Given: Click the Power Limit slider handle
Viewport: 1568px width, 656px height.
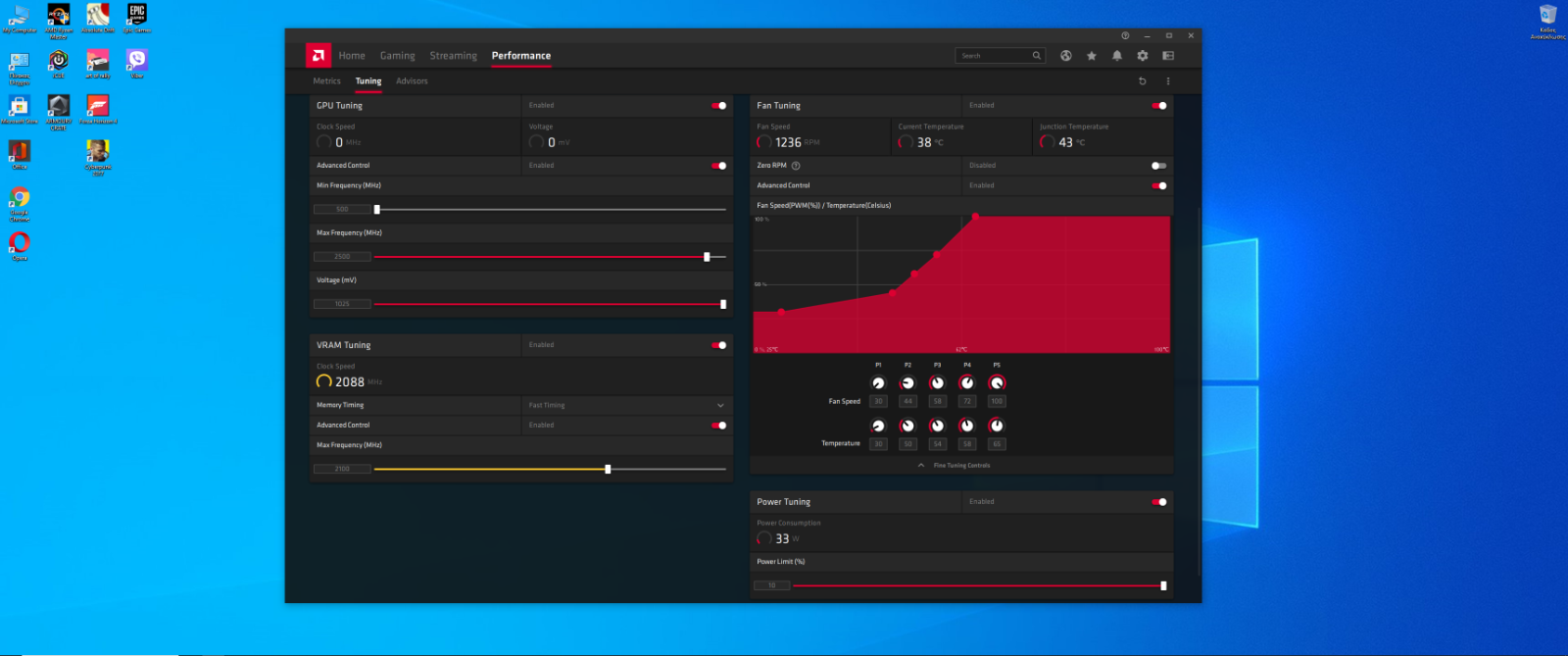Looking at the screenshot, I should click(x=1163, y=585).
